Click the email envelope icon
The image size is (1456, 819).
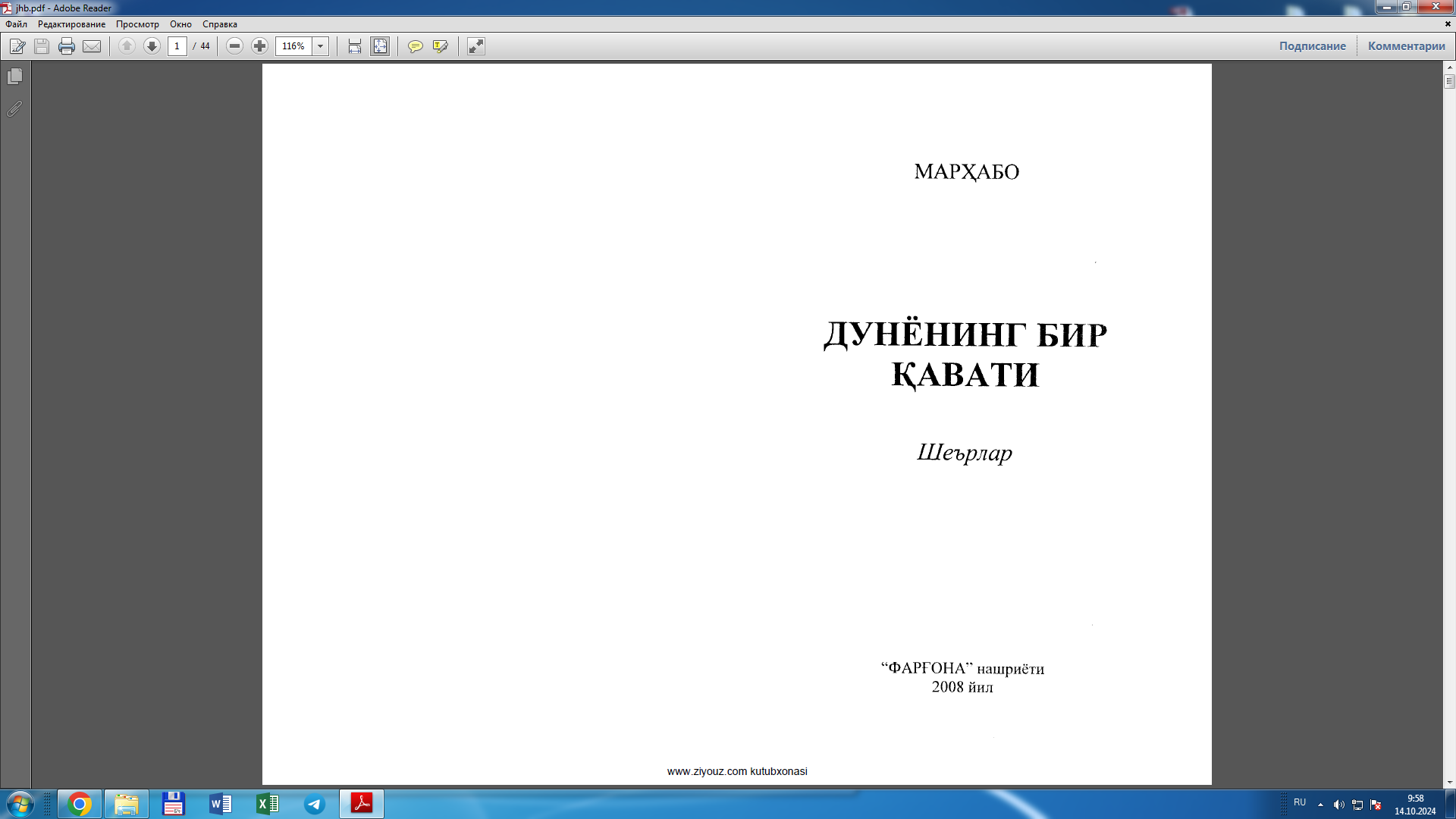coord(92,46)
